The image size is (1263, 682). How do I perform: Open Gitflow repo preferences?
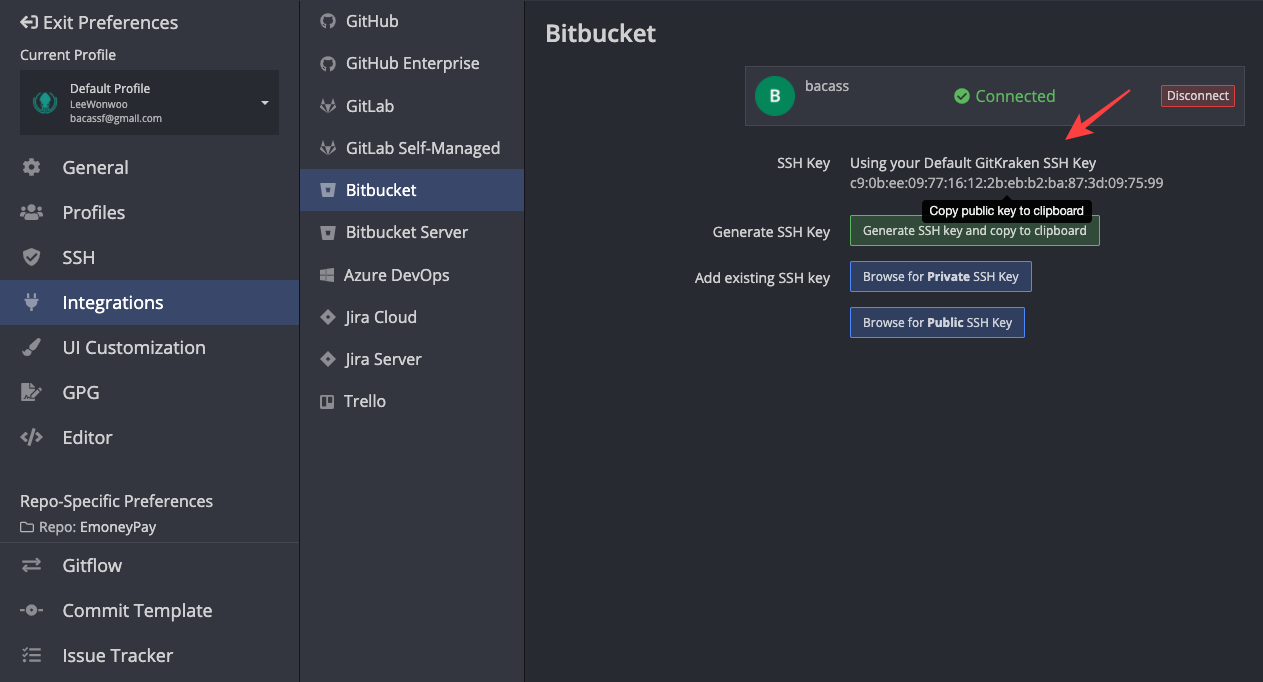(x=149, y=565)
